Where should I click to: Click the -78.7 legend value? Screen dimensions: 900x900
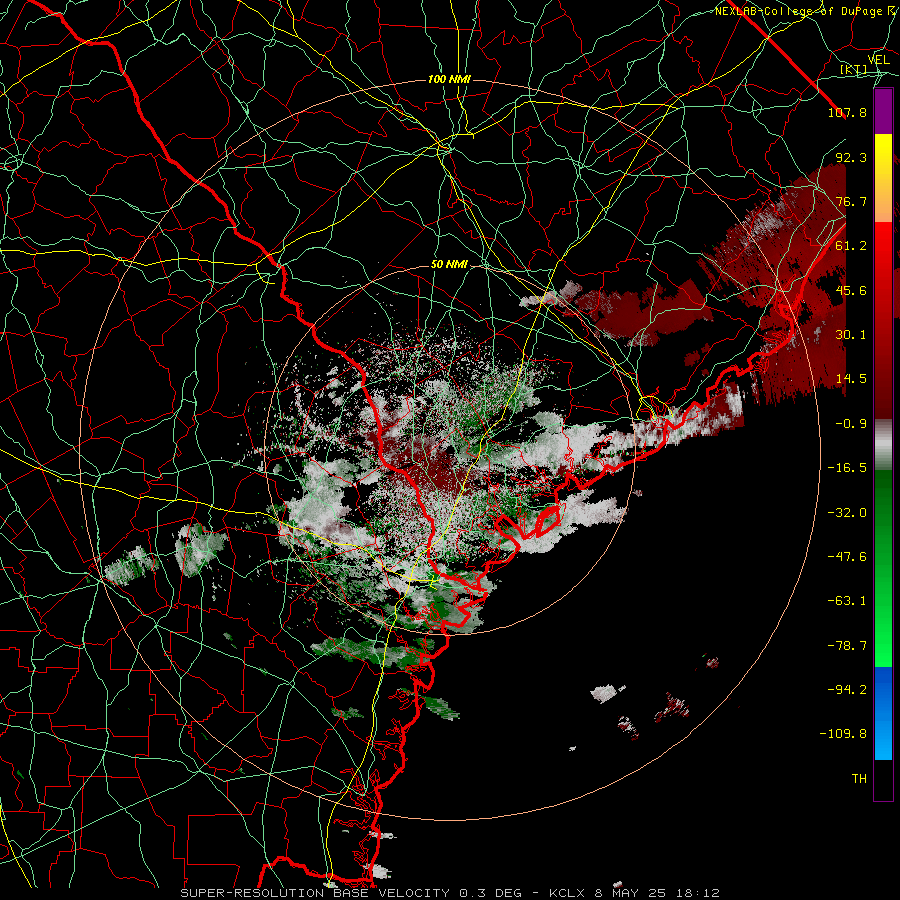pyautogui.click(x=847, y=646)
